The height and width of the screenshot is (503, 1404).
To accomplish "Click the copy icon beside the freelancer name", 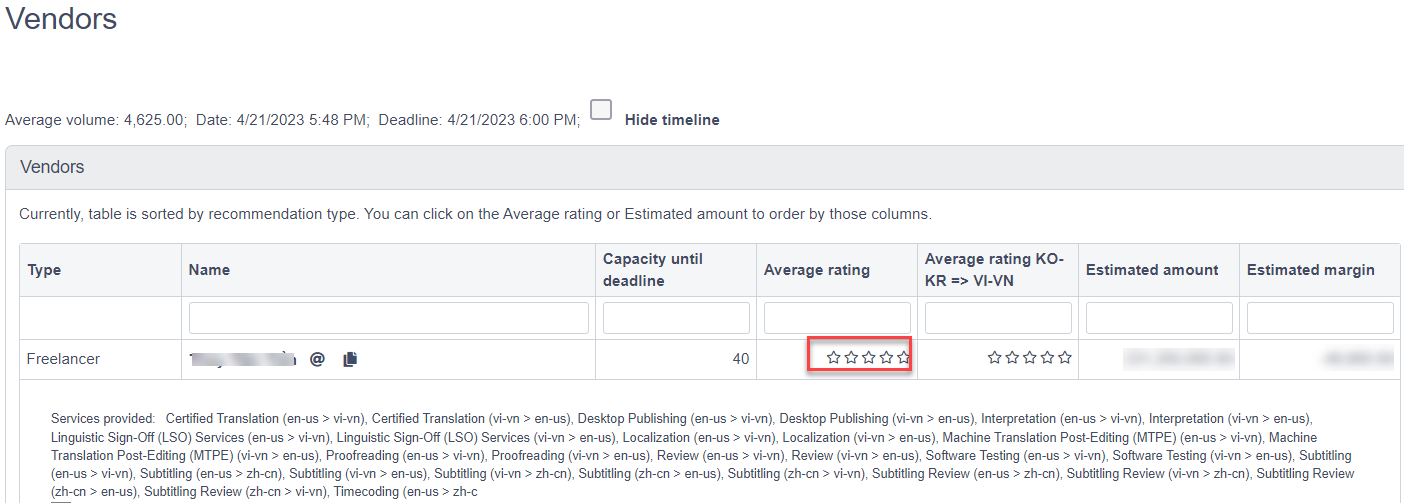I will click(350, 359).
